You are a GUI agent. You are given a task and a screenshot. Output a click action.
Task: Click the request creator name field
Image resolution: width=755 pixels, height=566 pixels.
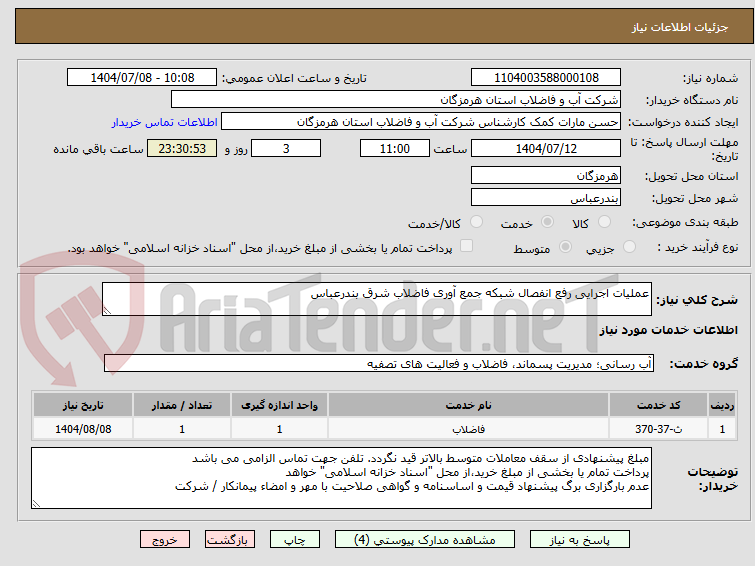[421, 122]
